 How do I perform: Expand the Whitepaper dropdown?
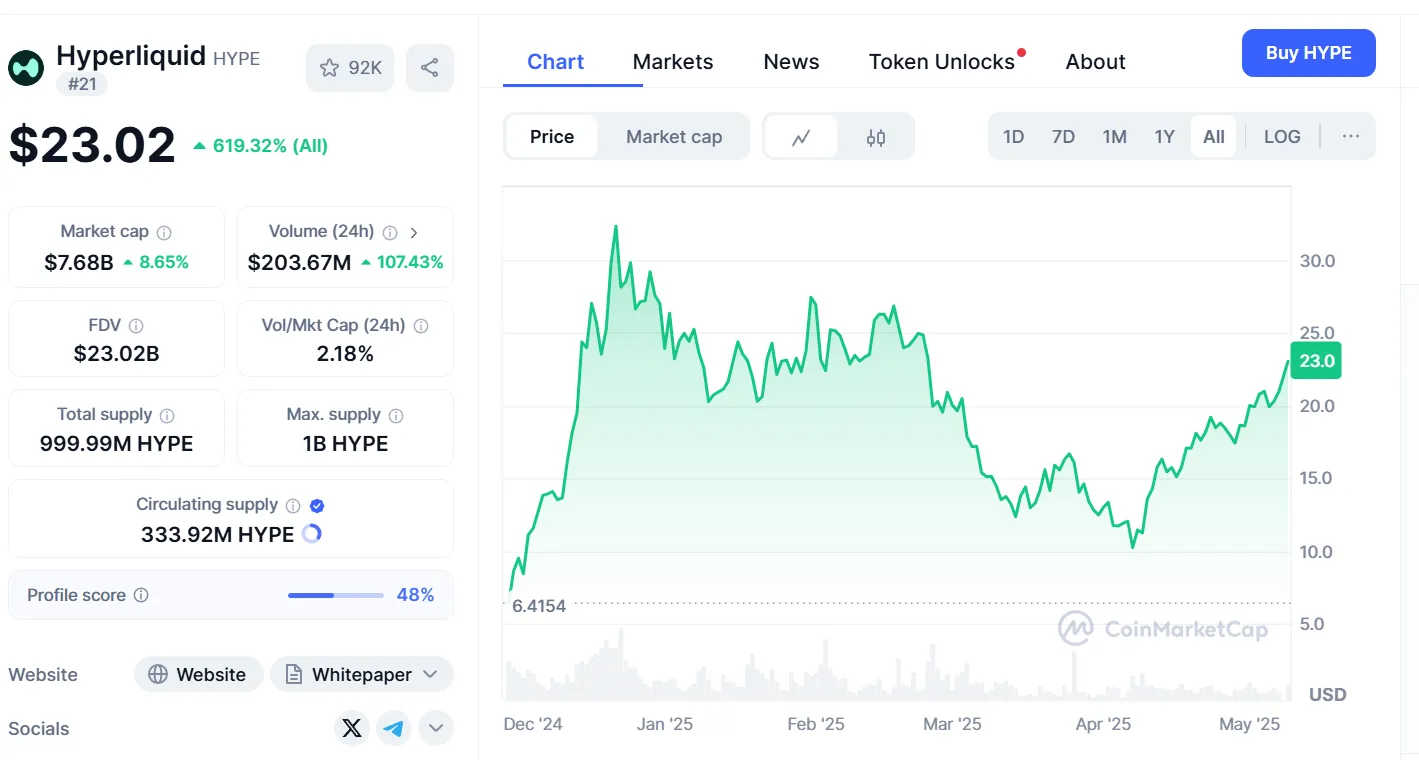[x=362, y=674]
